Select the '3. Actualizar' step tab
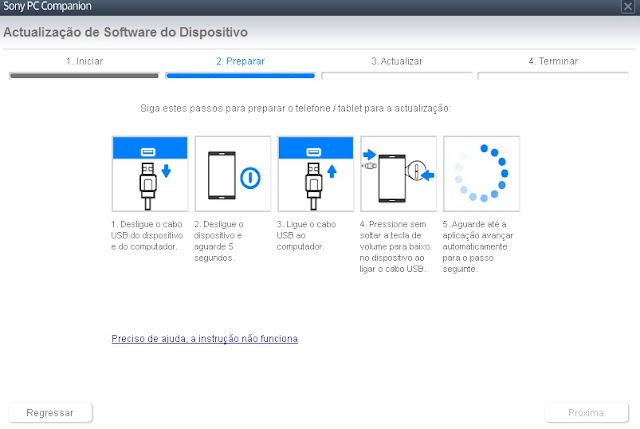Screen dimensions: 640x429 (397, 61)
